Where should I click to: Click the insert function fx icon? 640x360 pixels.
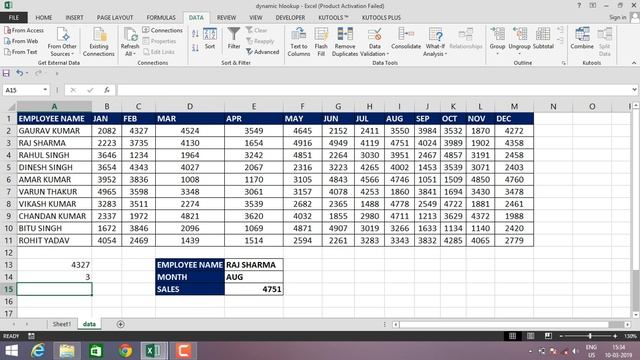(x=107, y=90)
